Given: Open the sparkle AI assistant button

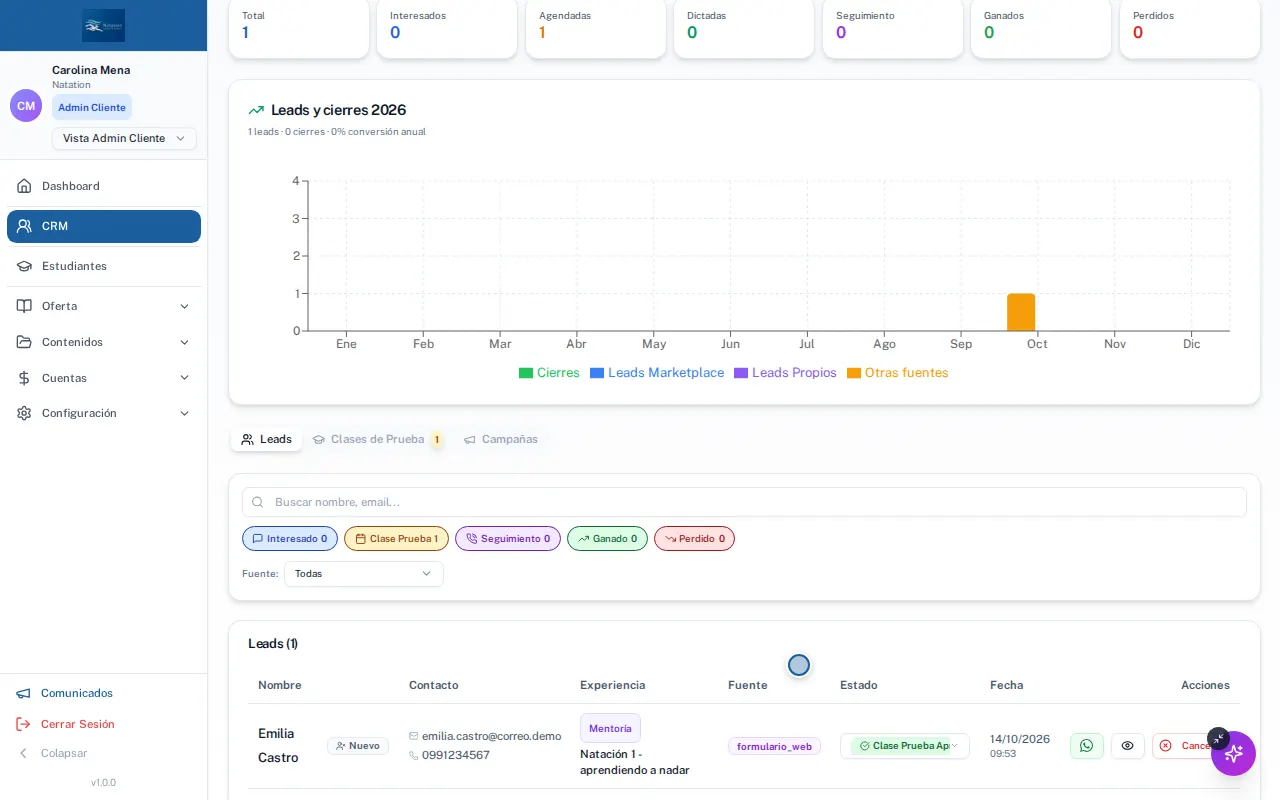Looking at the screenshot, I should [x=1233, y=754].
